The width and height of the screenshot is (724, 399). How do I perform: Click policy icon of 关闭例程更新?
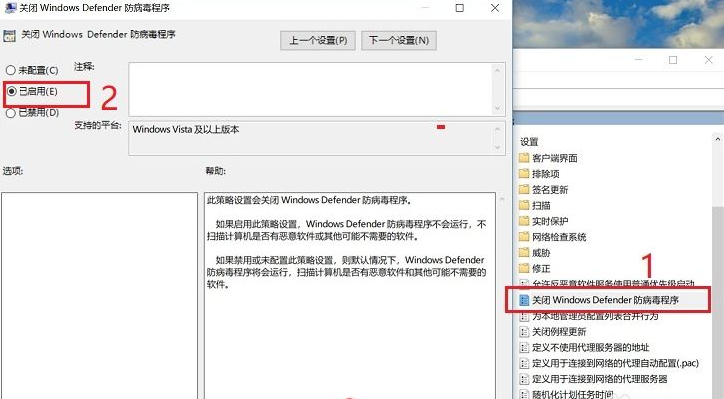pos(524,332)
